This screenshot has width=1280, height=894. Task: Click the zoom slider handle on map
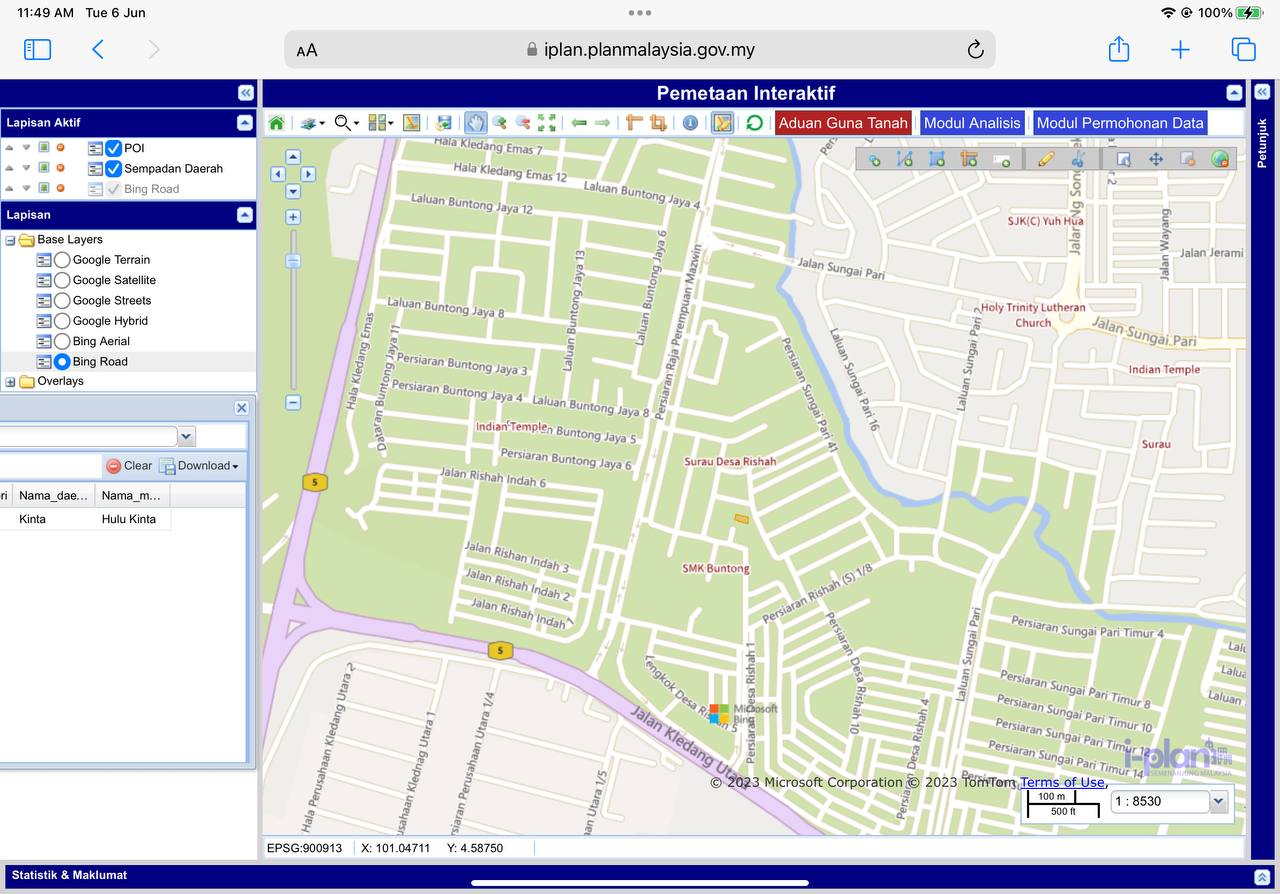[293, 261]
